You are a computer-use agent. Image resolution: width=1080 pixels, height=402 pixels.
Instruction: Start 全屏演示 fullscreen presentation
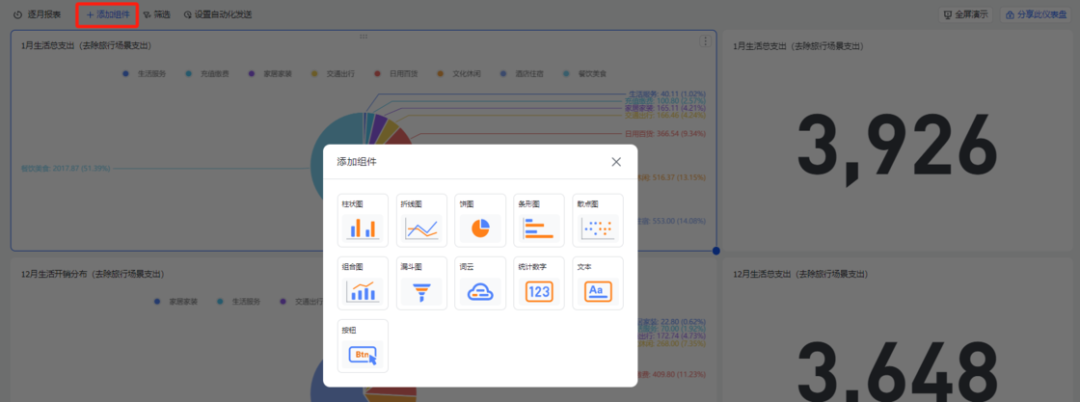pyautogui.click(x=966, y=14)
